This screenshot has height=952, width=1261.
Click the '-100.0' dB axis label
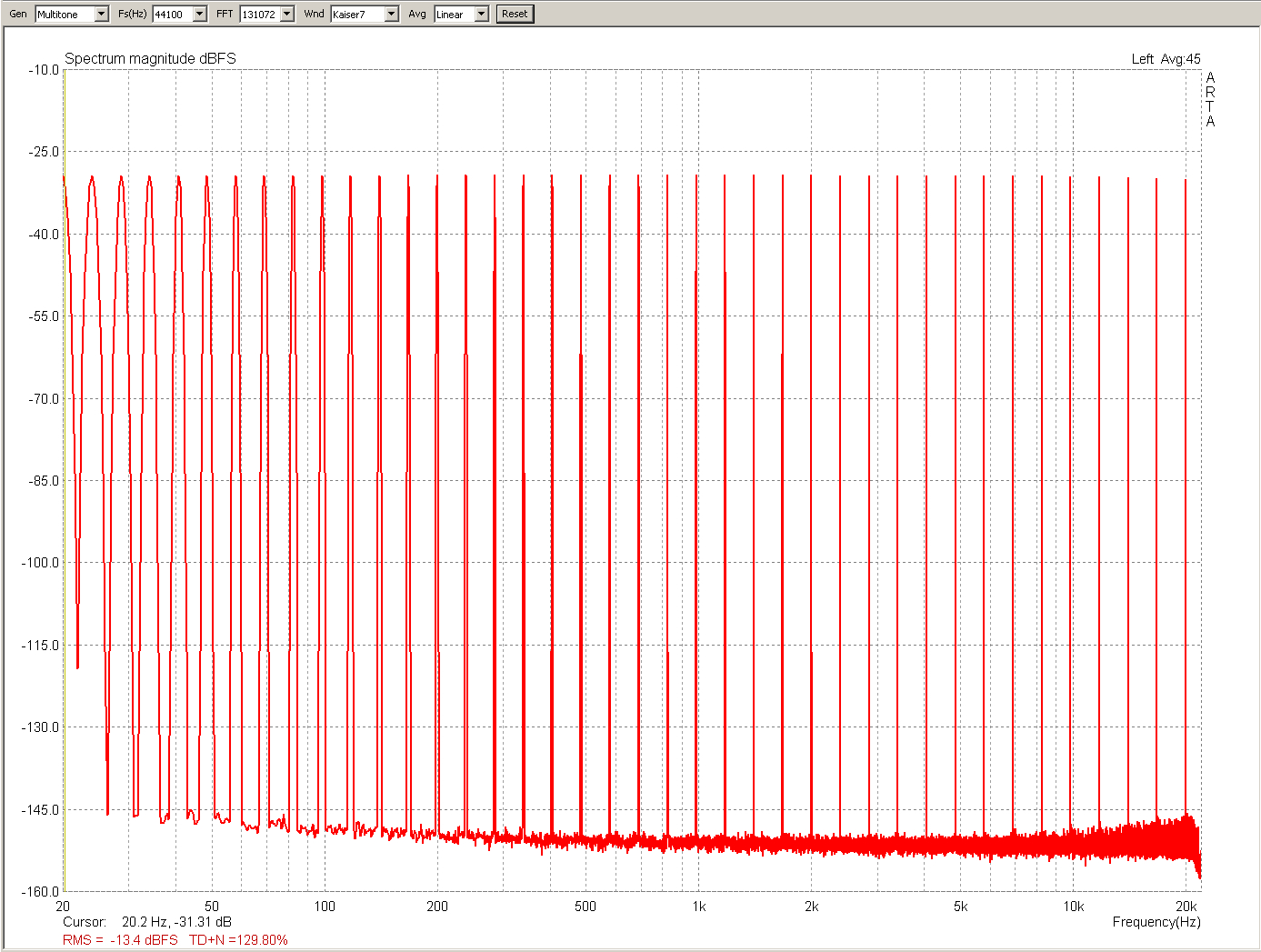click(40, 563)
